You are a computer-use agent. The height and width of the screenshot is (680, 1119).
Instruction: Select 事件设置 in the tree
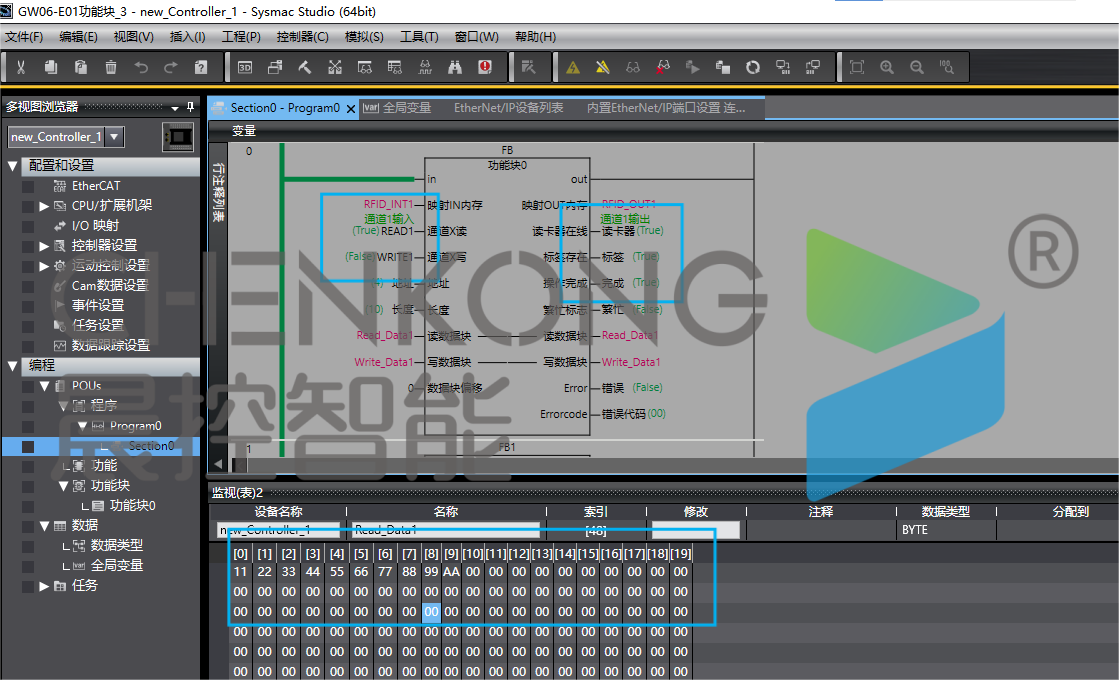coord(98,305)
